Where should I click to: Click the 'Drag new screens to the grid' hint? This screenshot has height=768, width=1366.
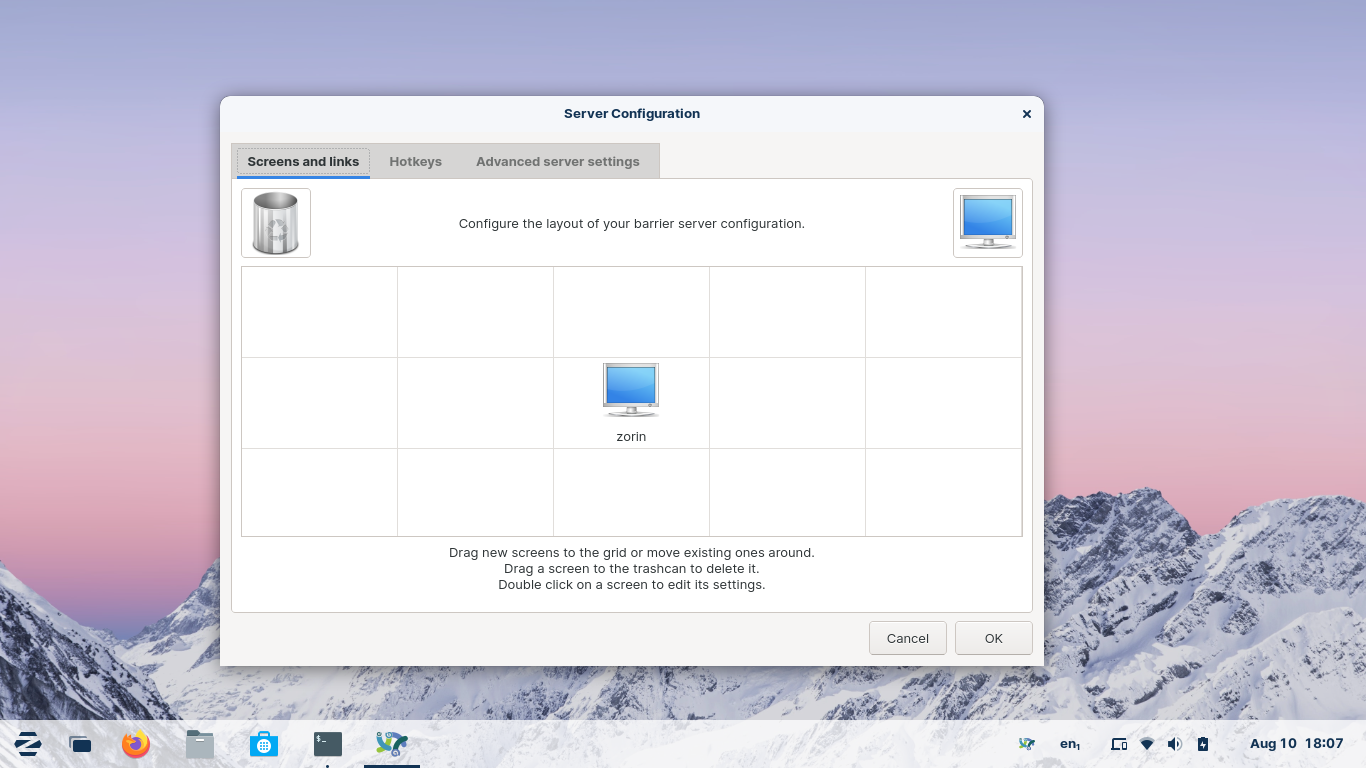pyautogui.click(x=632, y=552)
